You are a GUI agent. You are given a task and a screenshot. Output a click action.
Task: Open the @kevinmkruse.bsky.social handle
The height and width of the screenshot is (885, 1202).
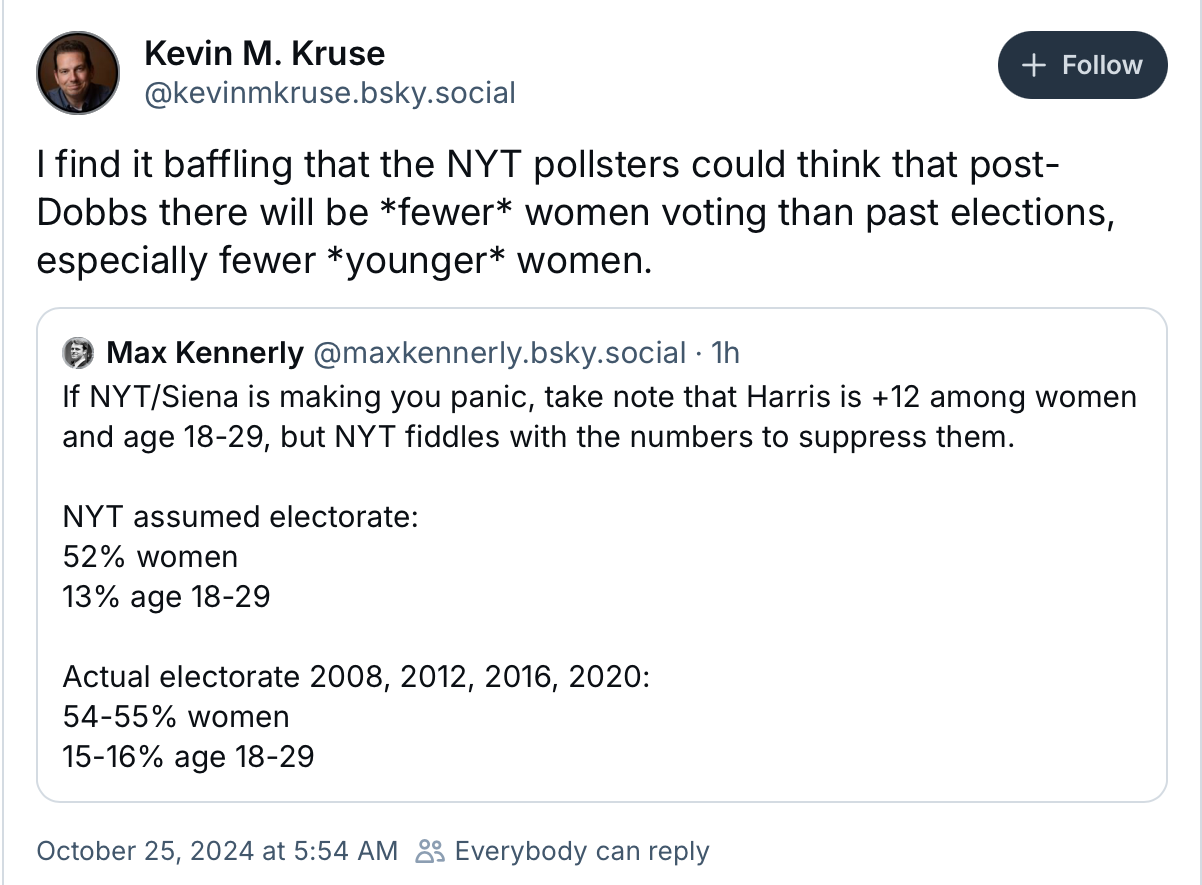(330, 94)
